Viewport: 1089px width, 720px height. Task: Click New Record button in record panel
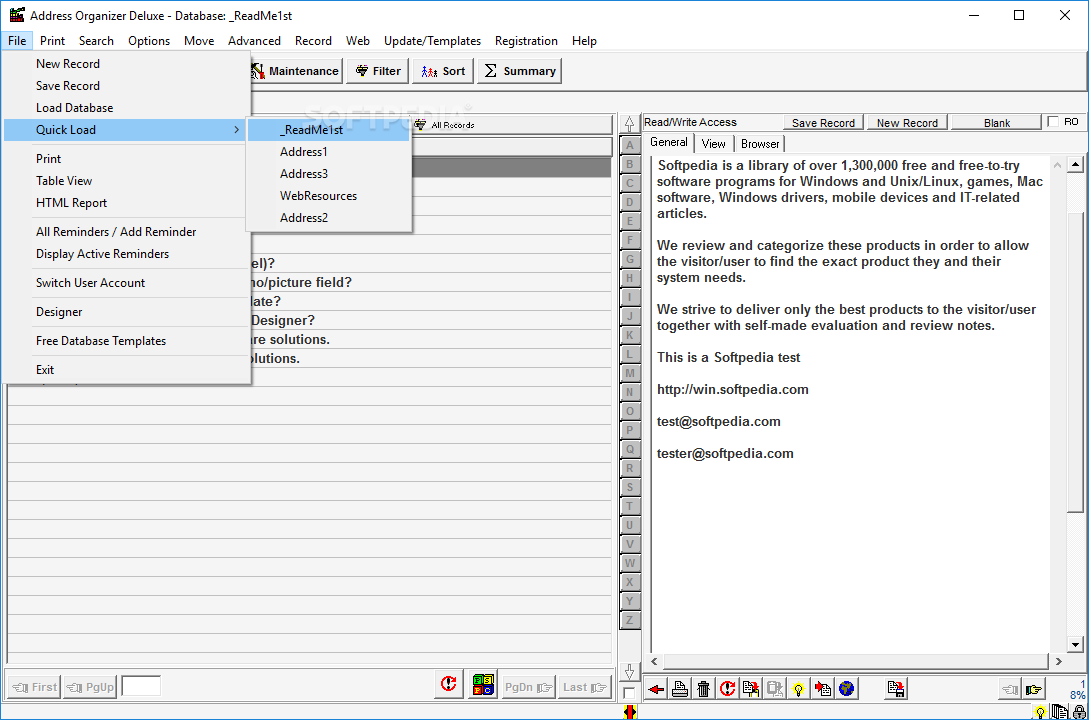tap(907, 122)
